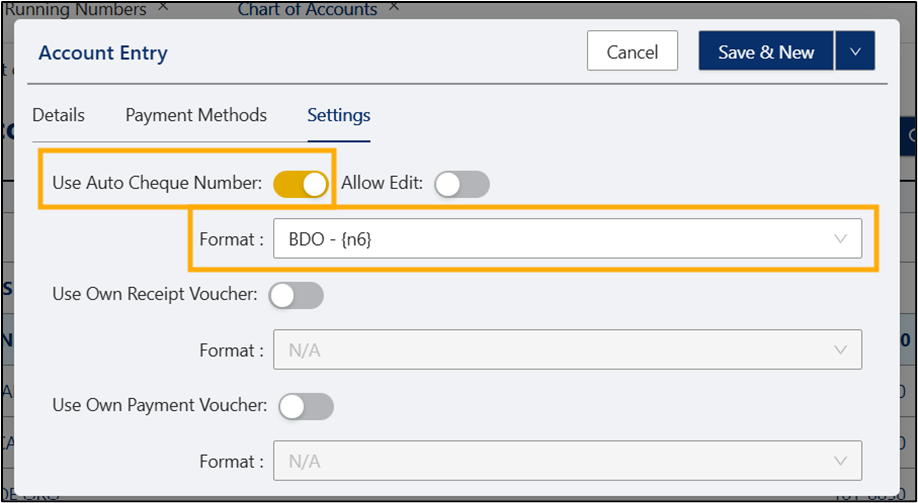The height and width of the screenshot is (503, 918).
Task: Turn on Use Own Payment Voucher
Action: coord(306,407)
